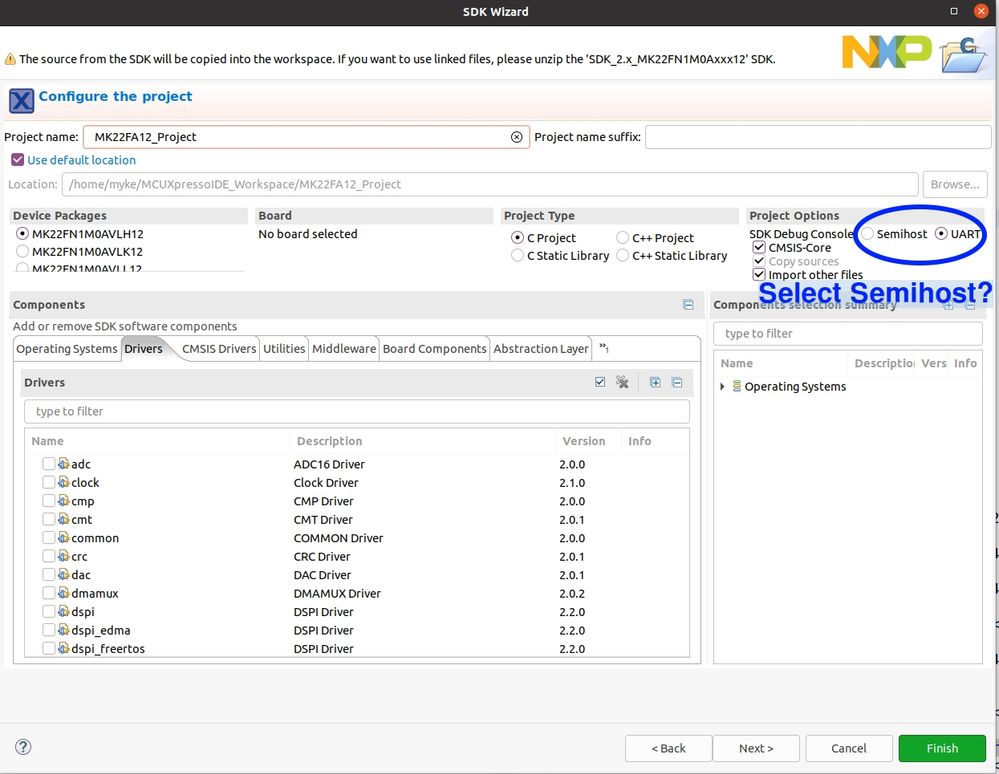Image resolution: width=999 pixels, height=774 pixels.
Task: Click the drivers type to filter box
Action: 357,411
